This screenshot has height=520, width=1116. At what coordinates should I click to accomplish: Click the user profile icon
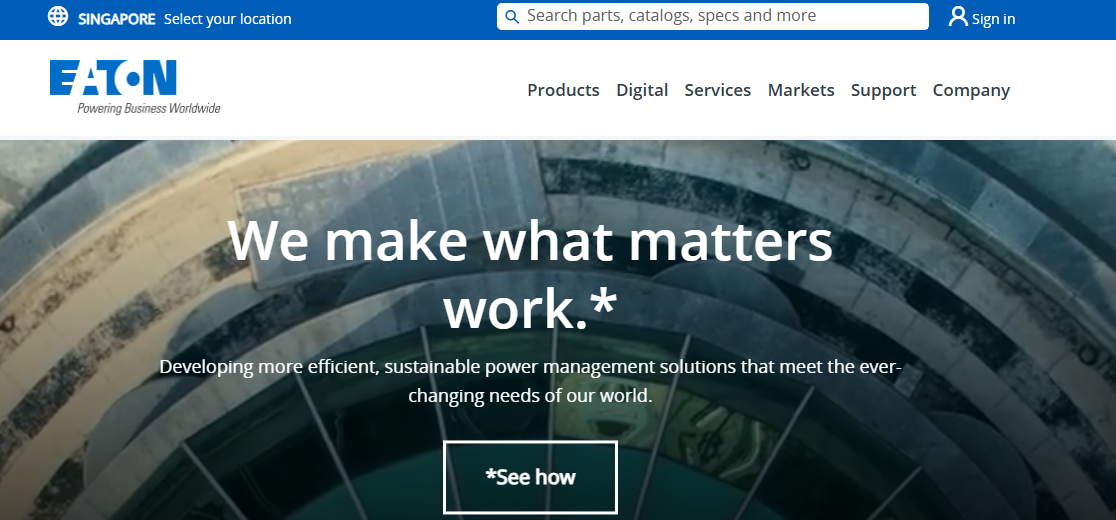coord(958,17)
